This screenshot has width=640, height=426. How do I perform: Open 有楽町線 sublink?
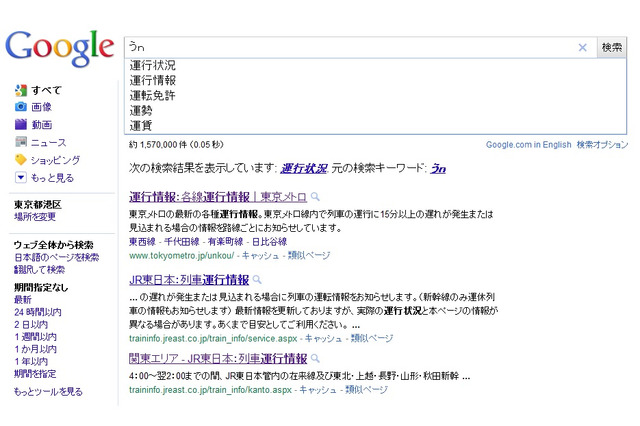[x=225, y=242]
